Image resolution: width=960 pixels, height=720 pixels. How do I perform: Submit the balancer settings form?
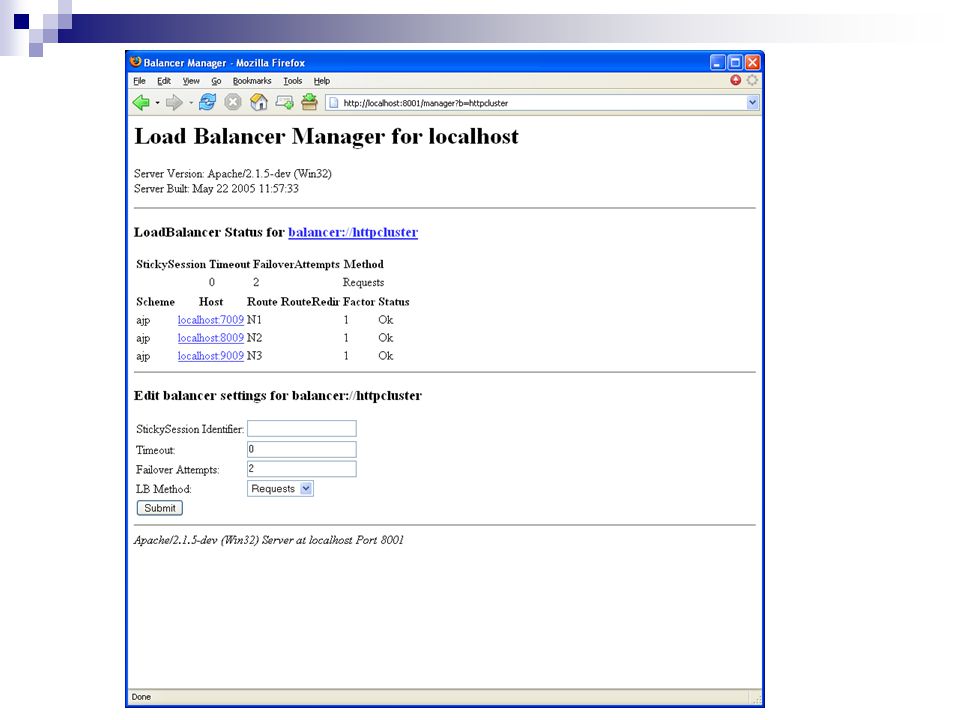(x=160, y=508)
